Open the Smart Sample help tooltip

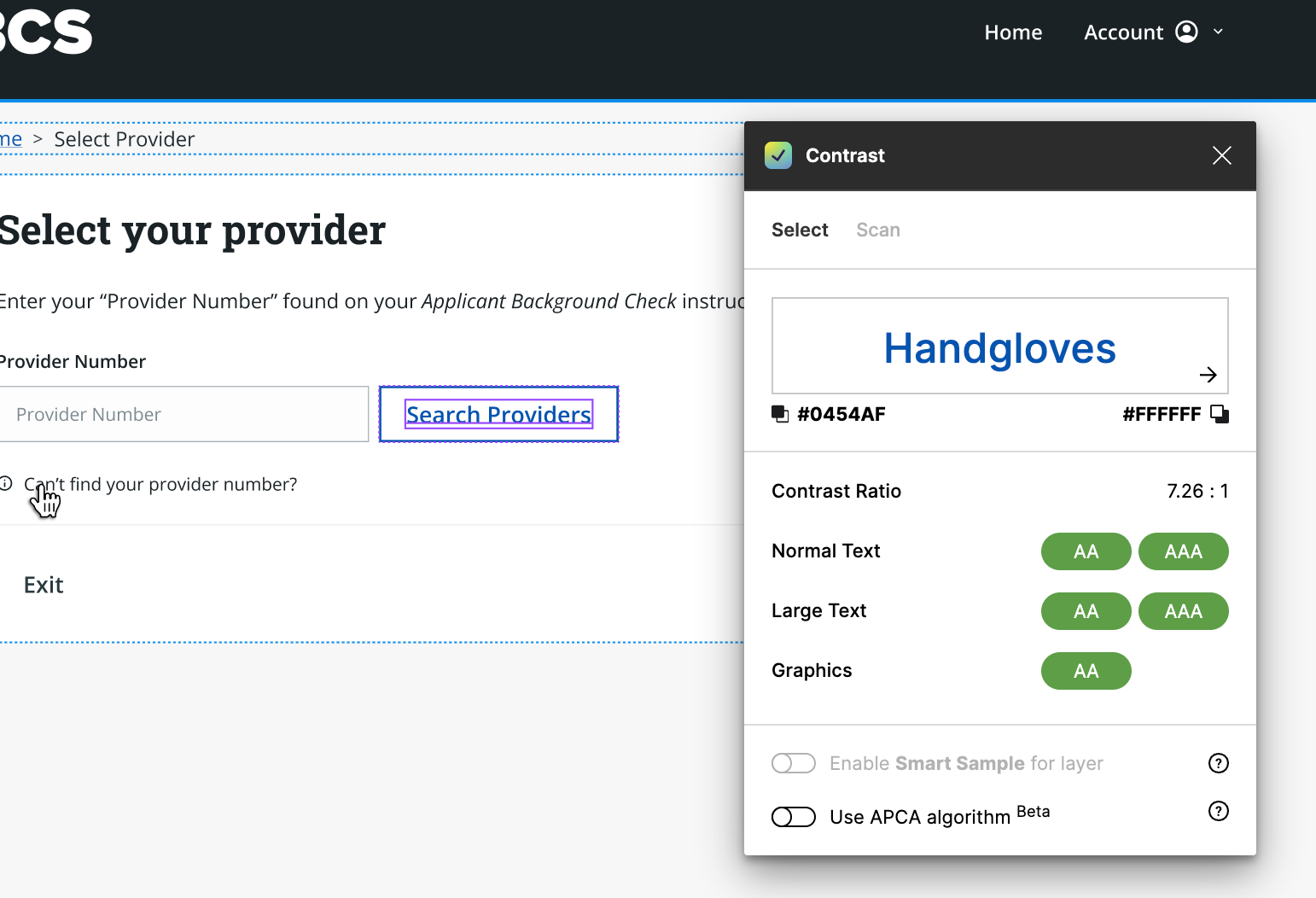(1218, 762)
